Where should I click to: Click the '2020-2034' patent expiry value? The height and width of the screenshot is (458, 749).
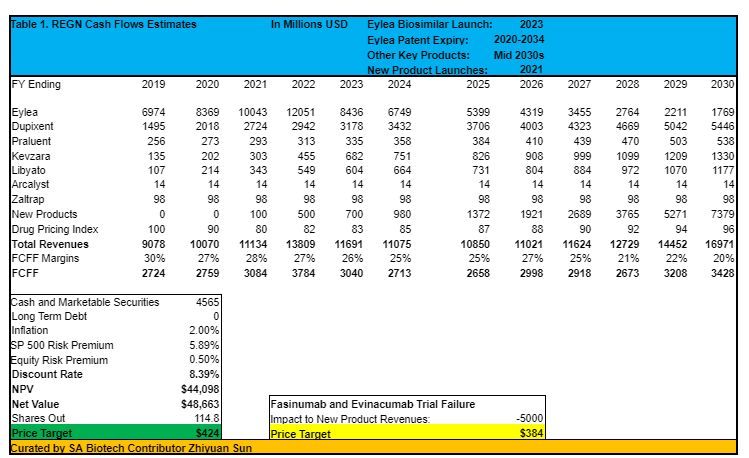click(519, 40)
